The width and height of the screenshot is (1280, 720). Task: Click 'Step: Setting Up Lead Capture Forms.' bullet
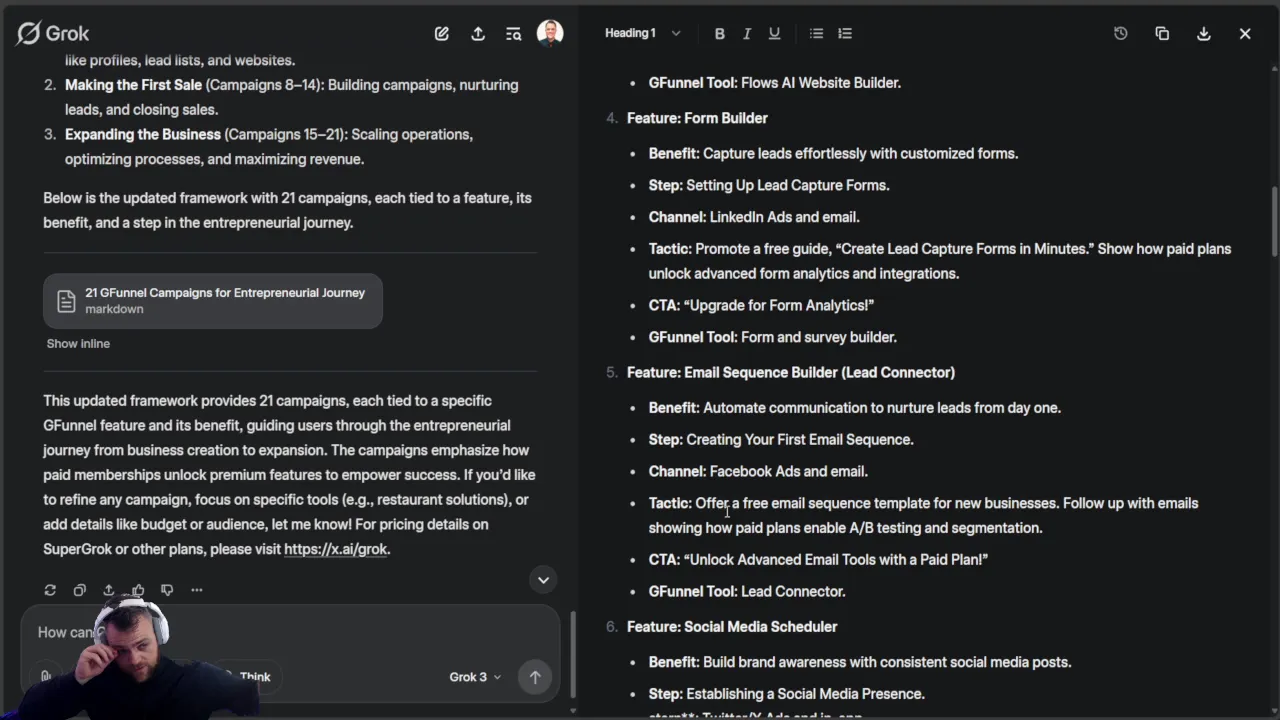click(769, 185)
